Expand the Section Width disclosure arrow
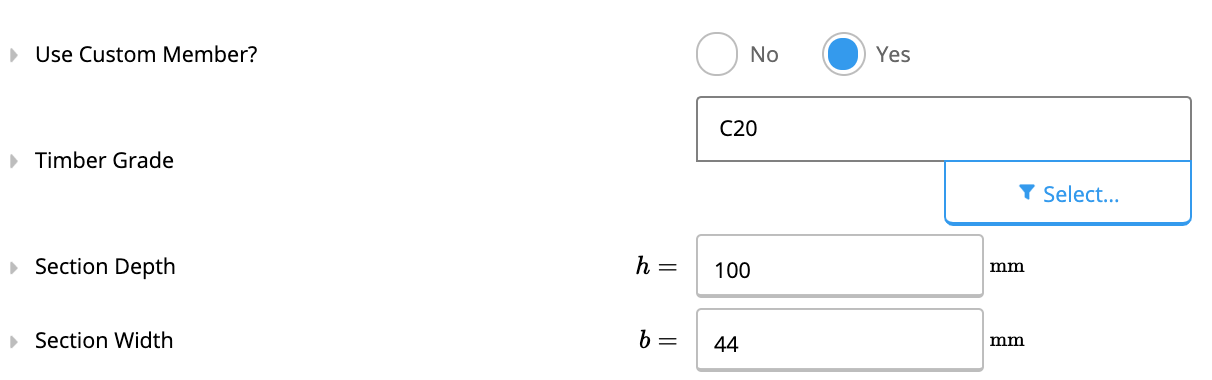This screenshot has width=1212, height=380. 14,341
